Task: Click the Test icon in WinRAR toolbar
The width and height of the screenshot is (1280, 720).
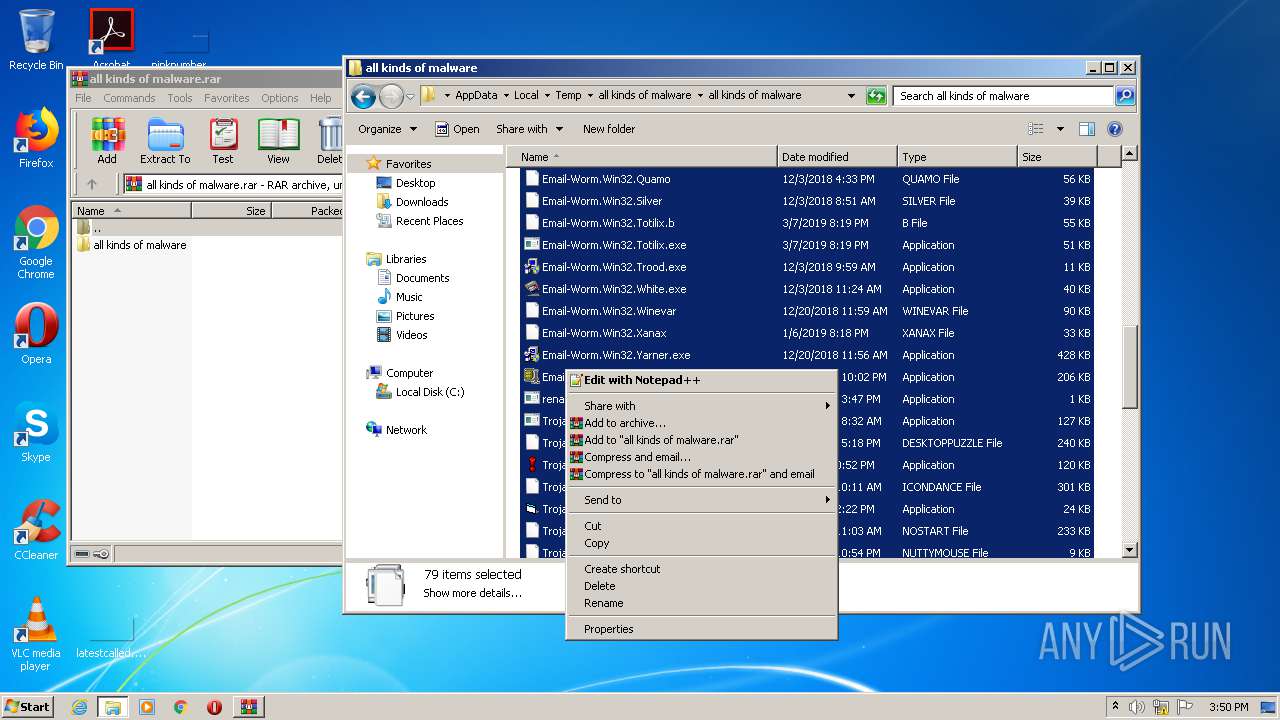Action: 223,141
